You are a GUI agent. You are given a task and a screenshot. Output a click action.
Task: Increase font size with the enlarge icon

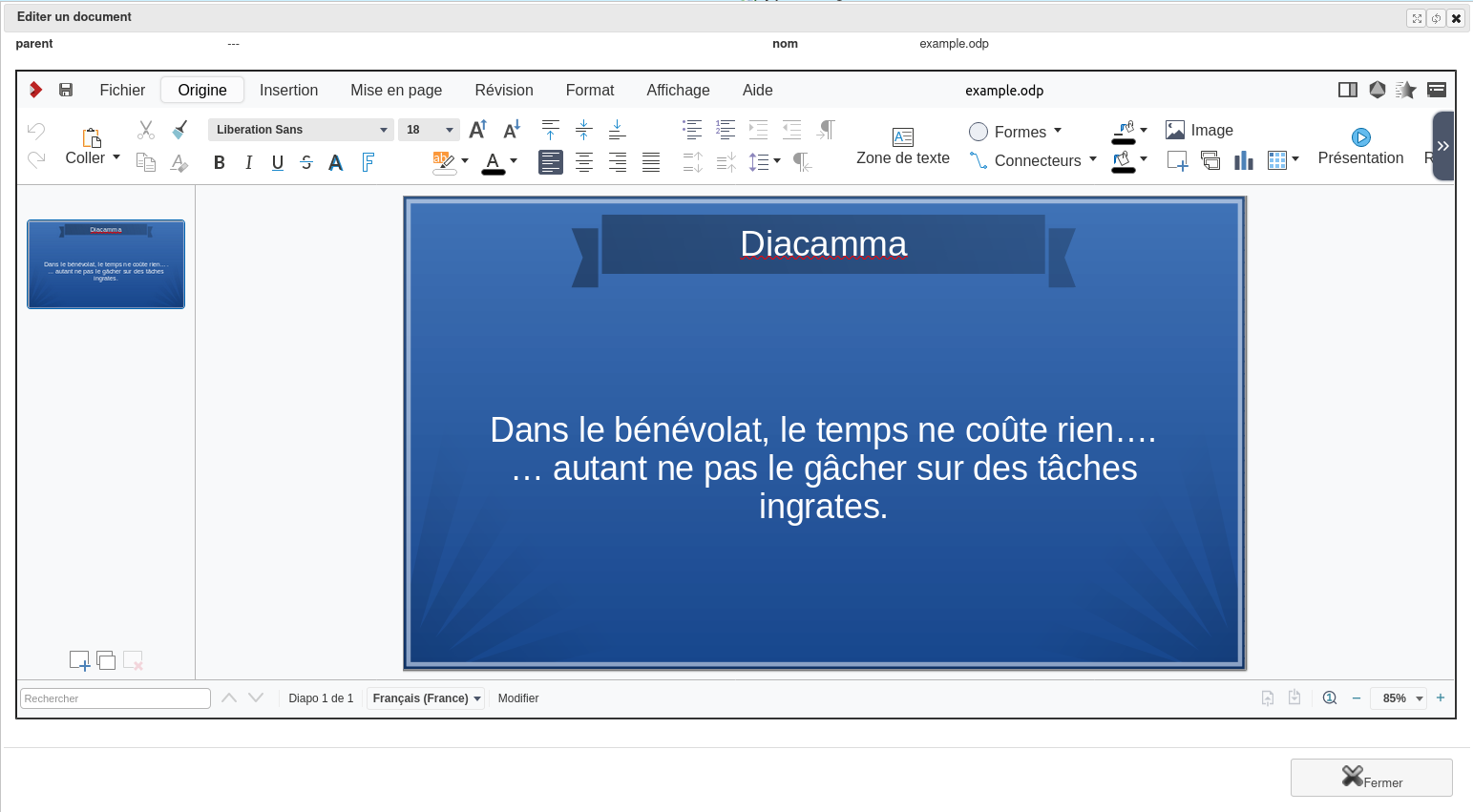478,130
